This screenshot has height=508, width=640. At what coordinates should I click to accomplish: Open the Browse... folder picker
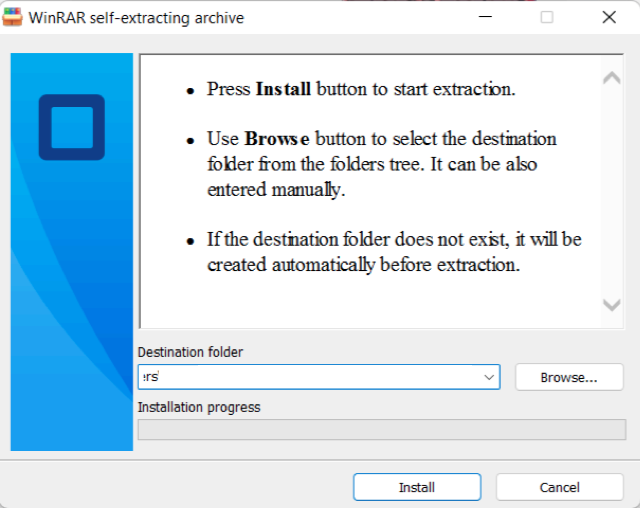pyautogui.click(x=568, y=377)
